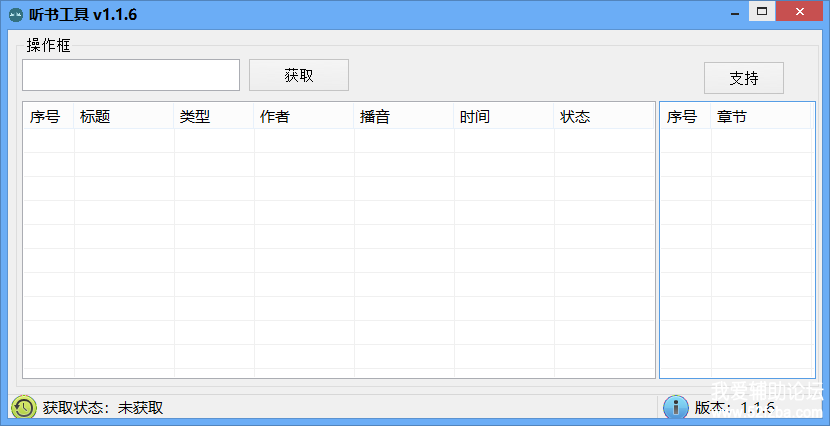Image resolution: width=830 pixels, height=426 pixels.
Task: Minimize the 听书工具 window
Action: pos(735,12)
